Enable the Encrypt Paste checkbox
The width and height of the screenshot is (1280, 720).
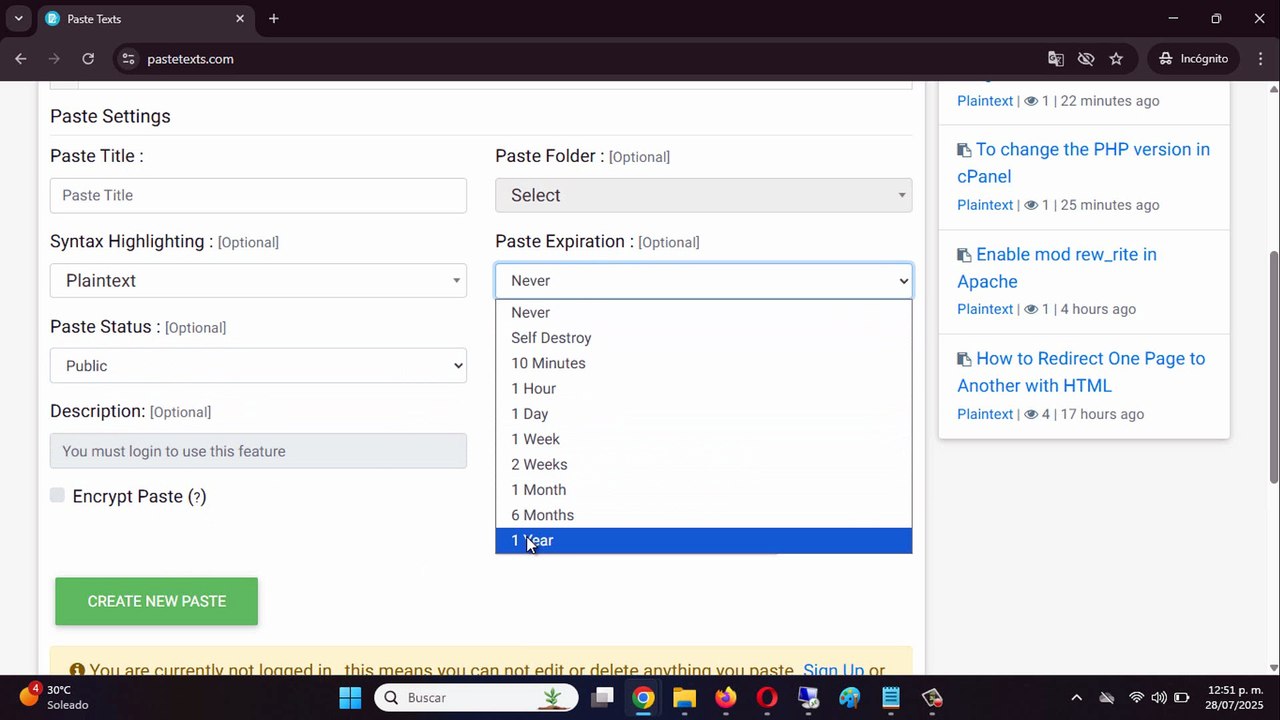point(57,495)
